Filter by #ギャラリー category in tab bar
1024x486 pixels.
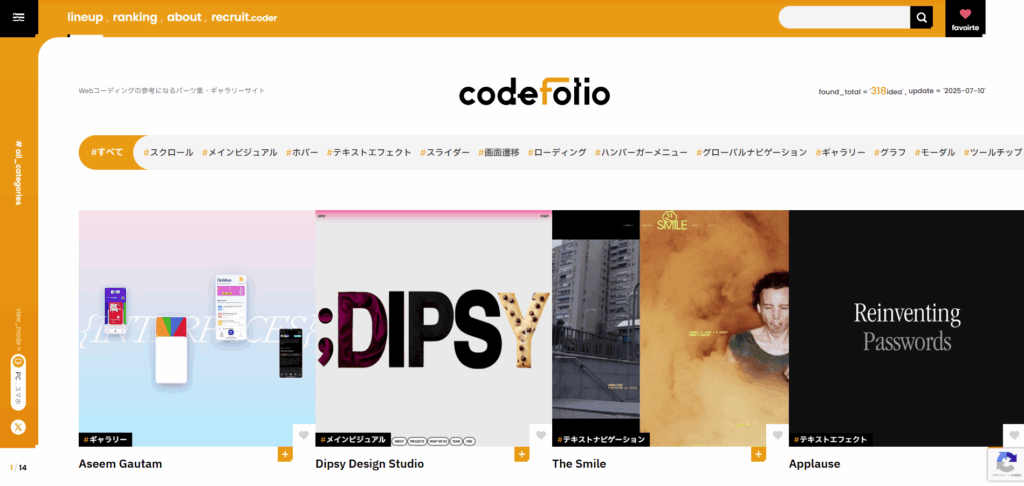840,152
